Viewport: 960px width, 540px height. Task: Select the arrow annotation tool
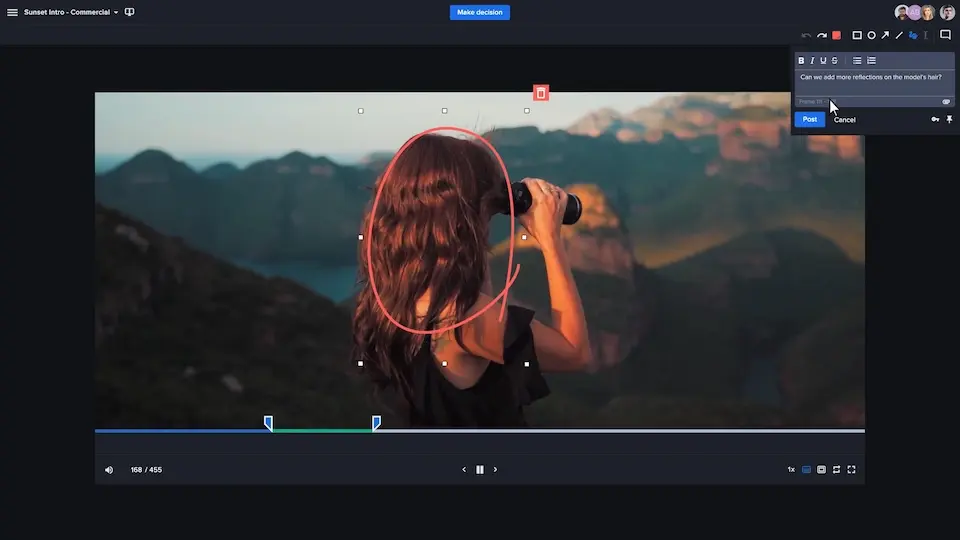click(885, 35)
